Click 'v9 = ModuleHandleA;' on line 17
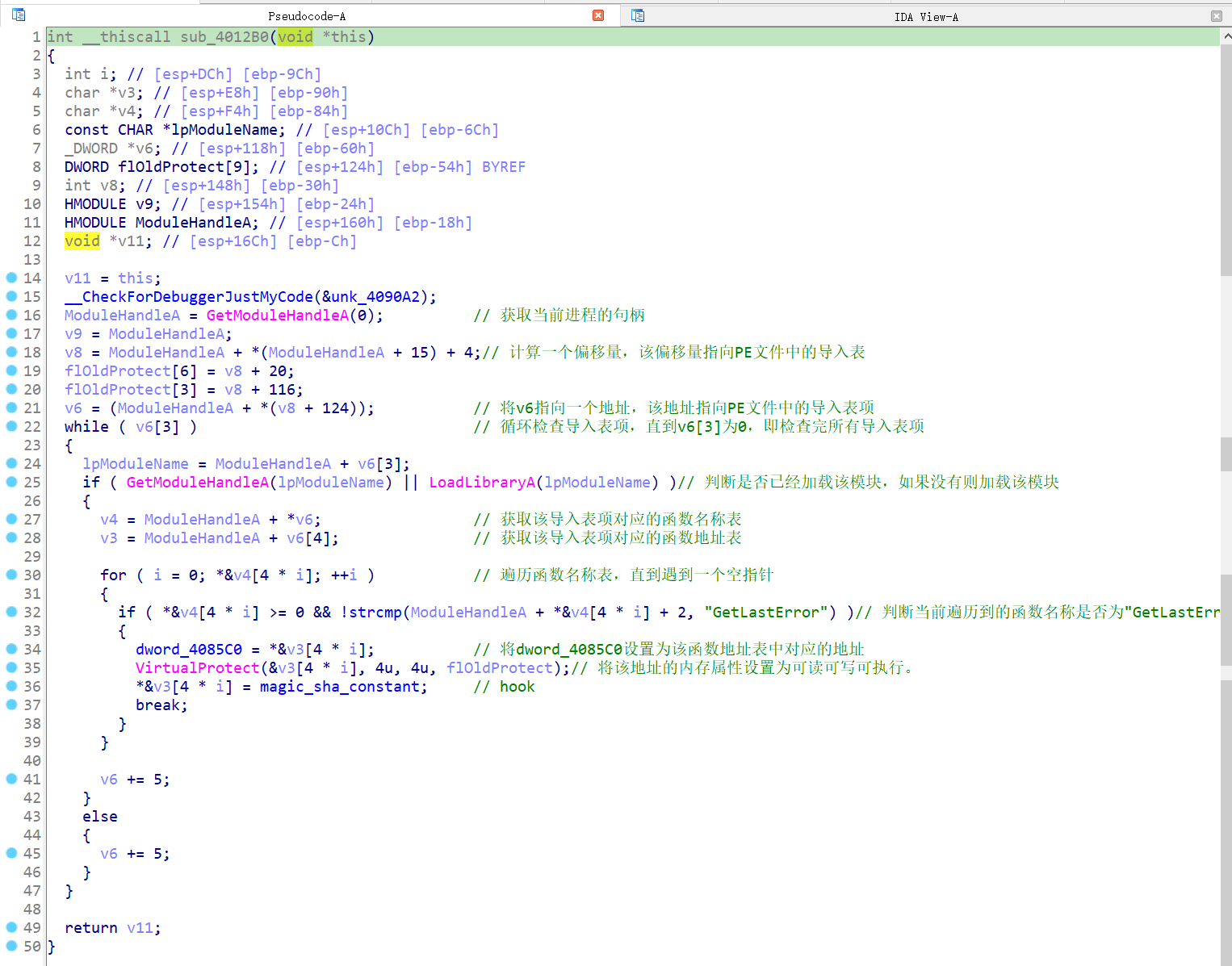This screenshot has height=966, width=1232. pyautogui.click(x=149, y=333)
